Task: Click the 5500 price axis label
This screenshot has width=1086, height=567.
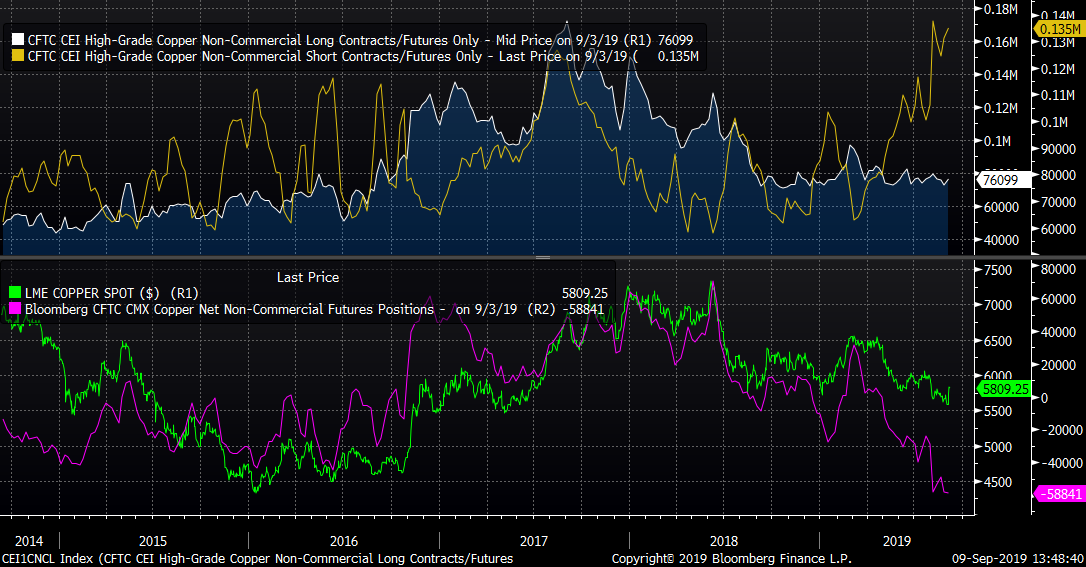Action: (998, 411)
